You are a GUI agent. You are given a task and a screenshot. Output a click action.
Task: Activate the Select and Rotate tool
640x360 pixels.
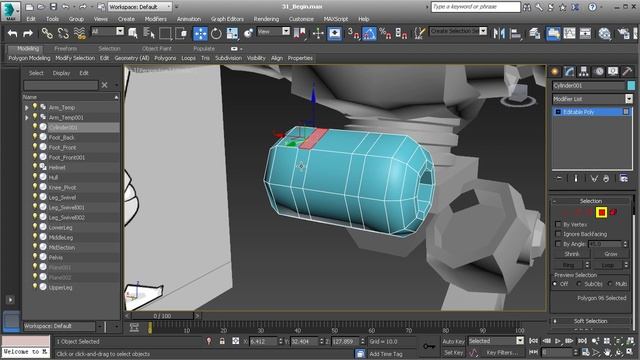(x=216, y=33)
